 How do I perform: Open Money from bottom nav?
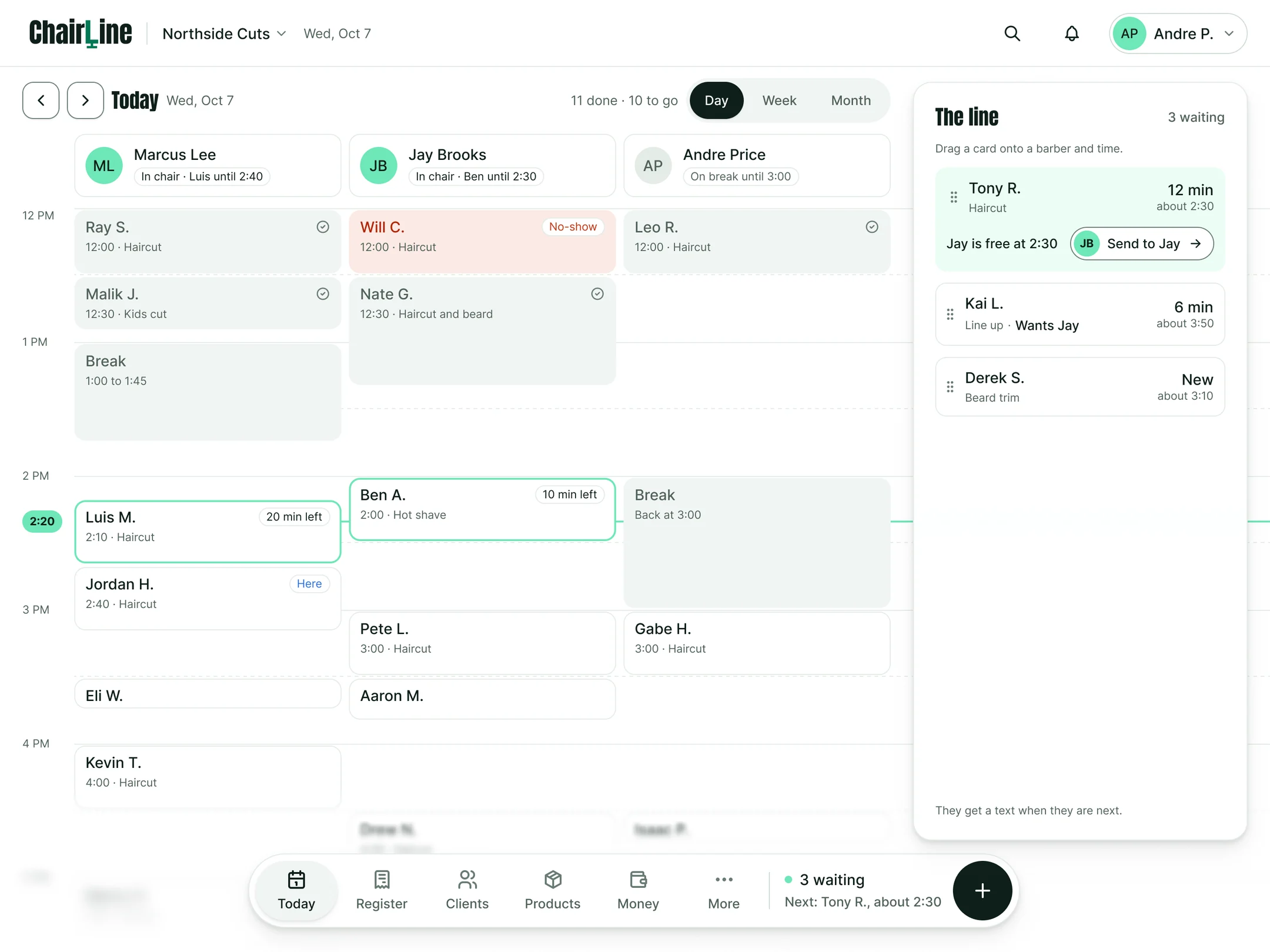pos(638,890)
